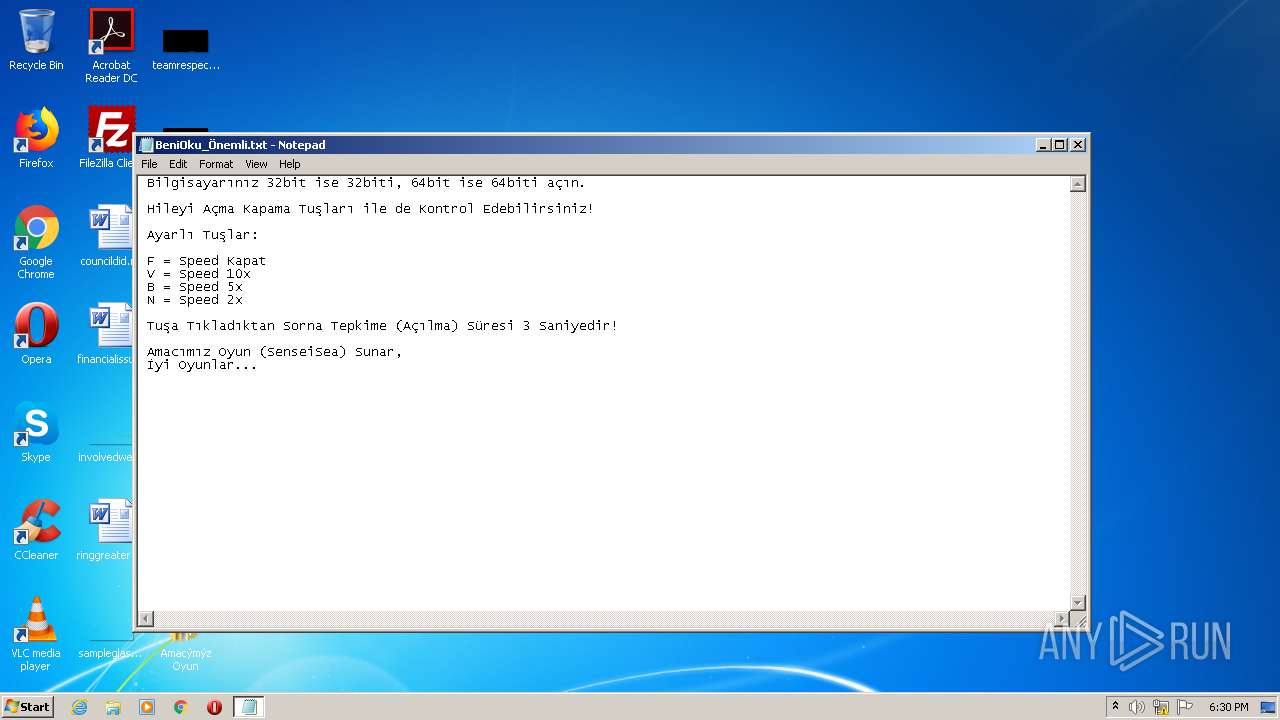The height and width of the screenshot is (720, 1280).
Task: Open the councildid Word document
Action: (x=109, y=236)
